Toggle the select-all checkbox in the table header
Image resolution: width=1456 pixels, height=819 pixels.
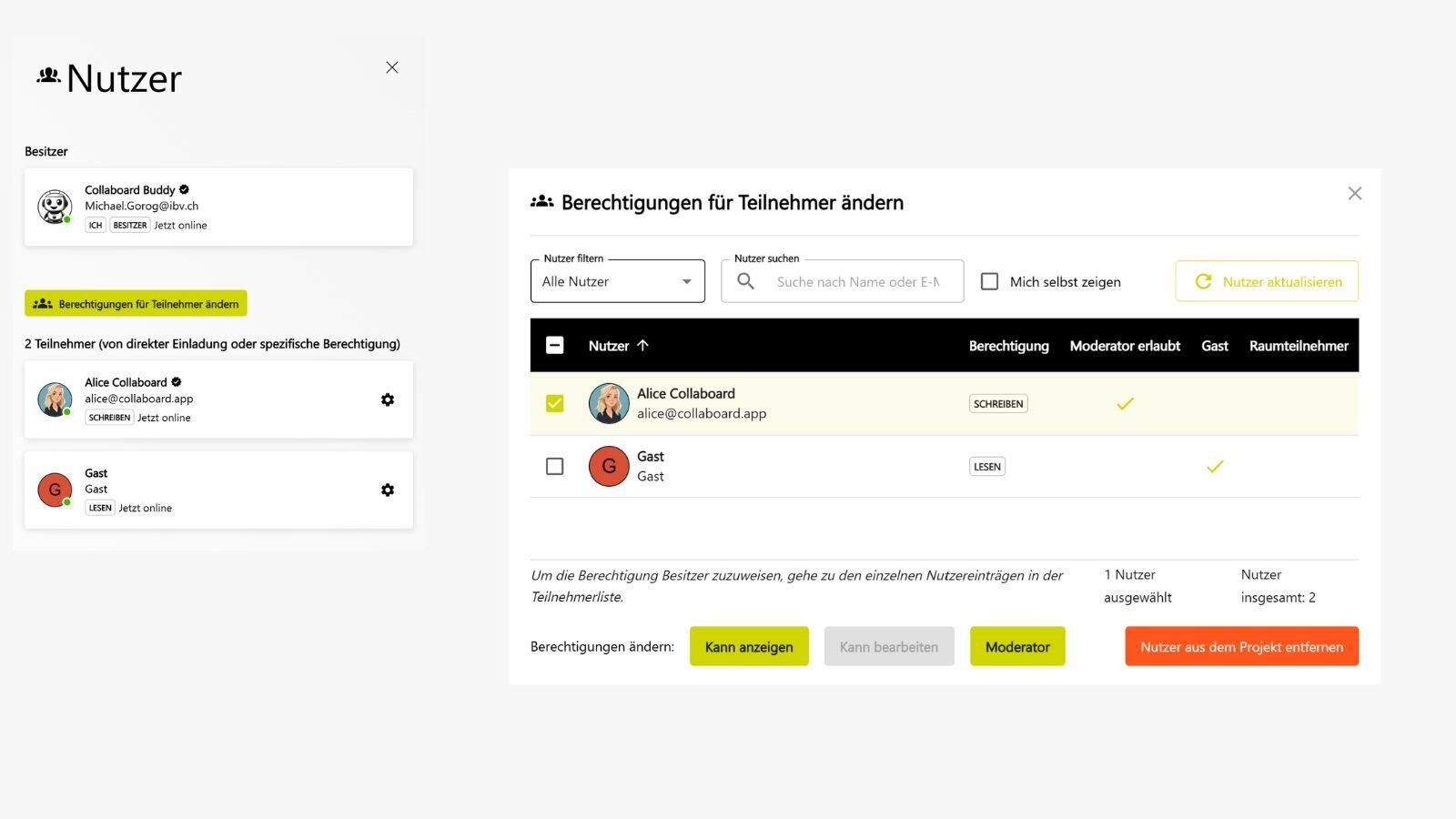click(554, 346)
